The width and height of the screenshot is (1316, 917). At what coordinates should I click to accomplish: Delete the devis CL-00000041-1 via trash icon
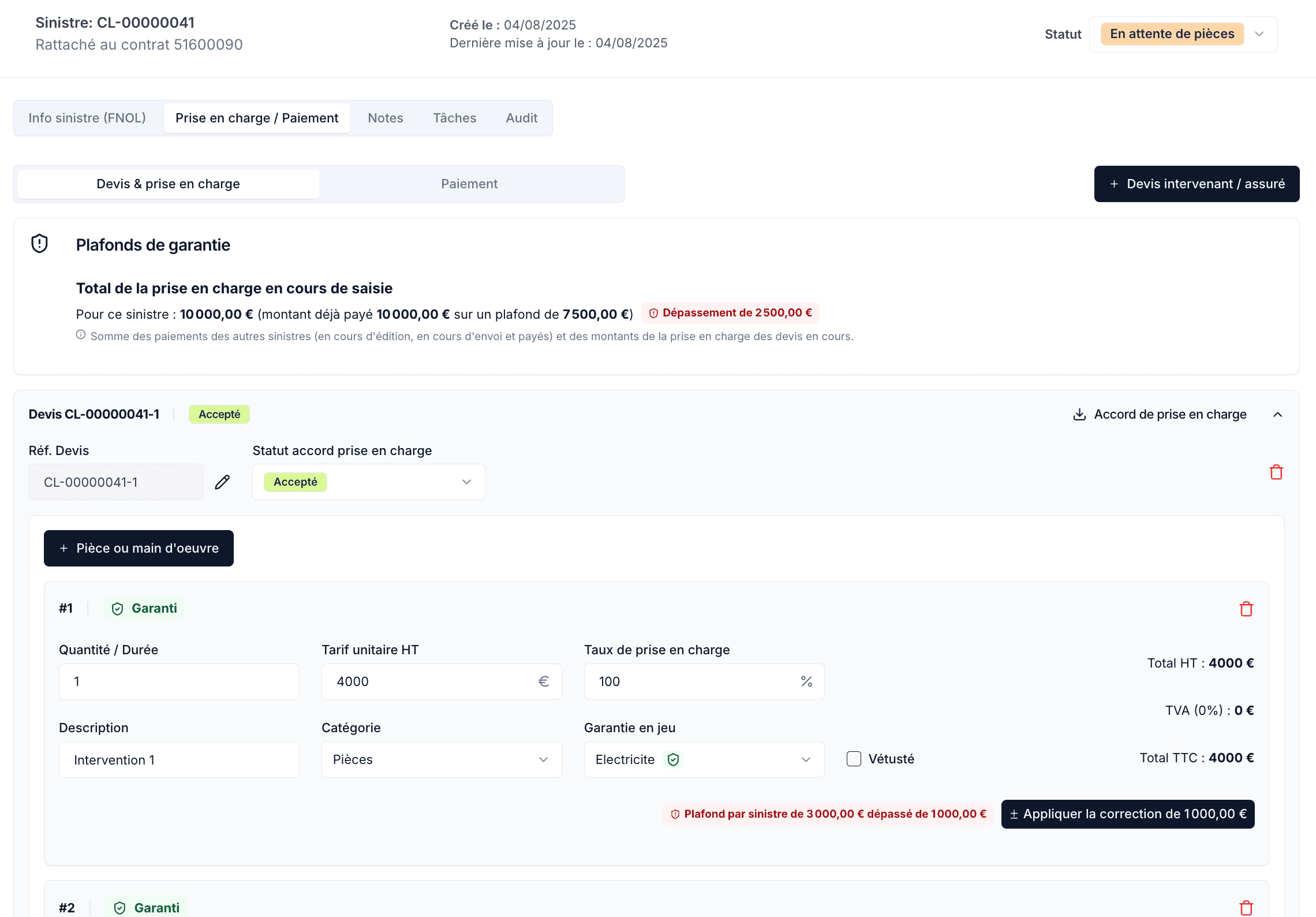(x=1276, y=472)
